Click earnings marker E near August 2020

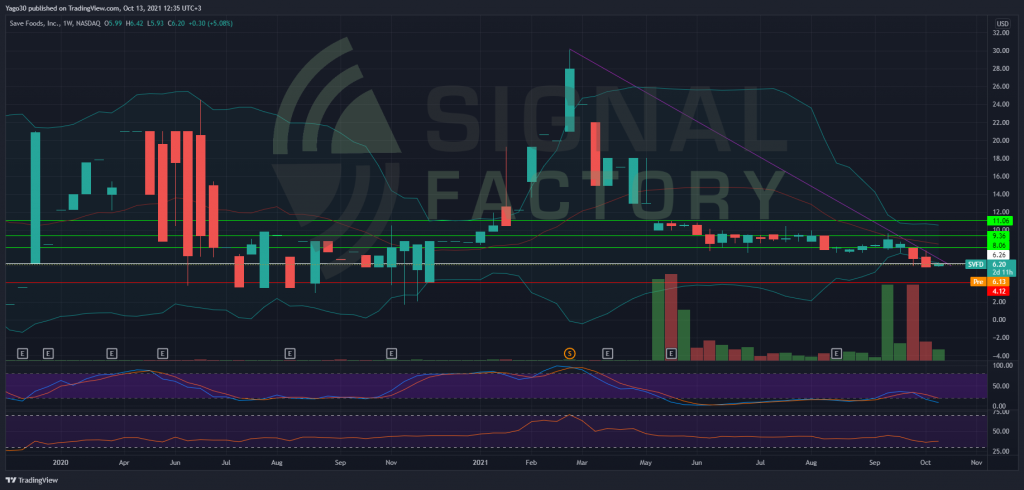point(289,353)
